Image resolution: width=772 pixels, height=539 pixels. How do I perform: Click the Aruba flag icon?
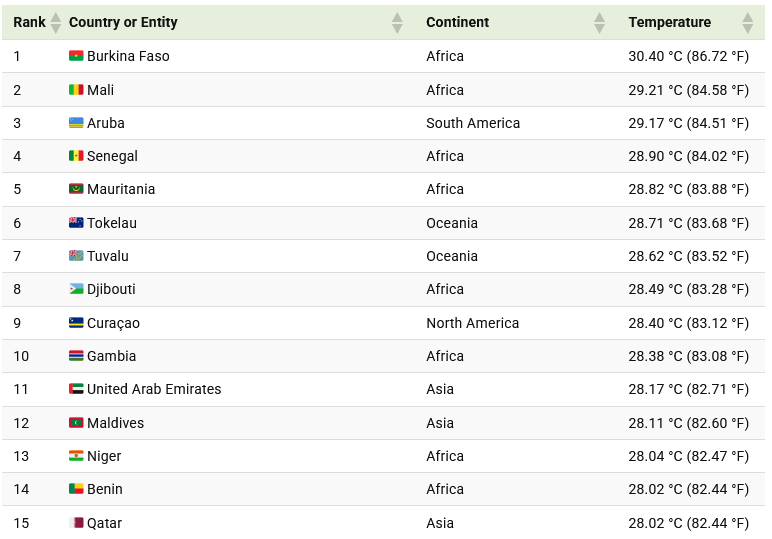76,123
